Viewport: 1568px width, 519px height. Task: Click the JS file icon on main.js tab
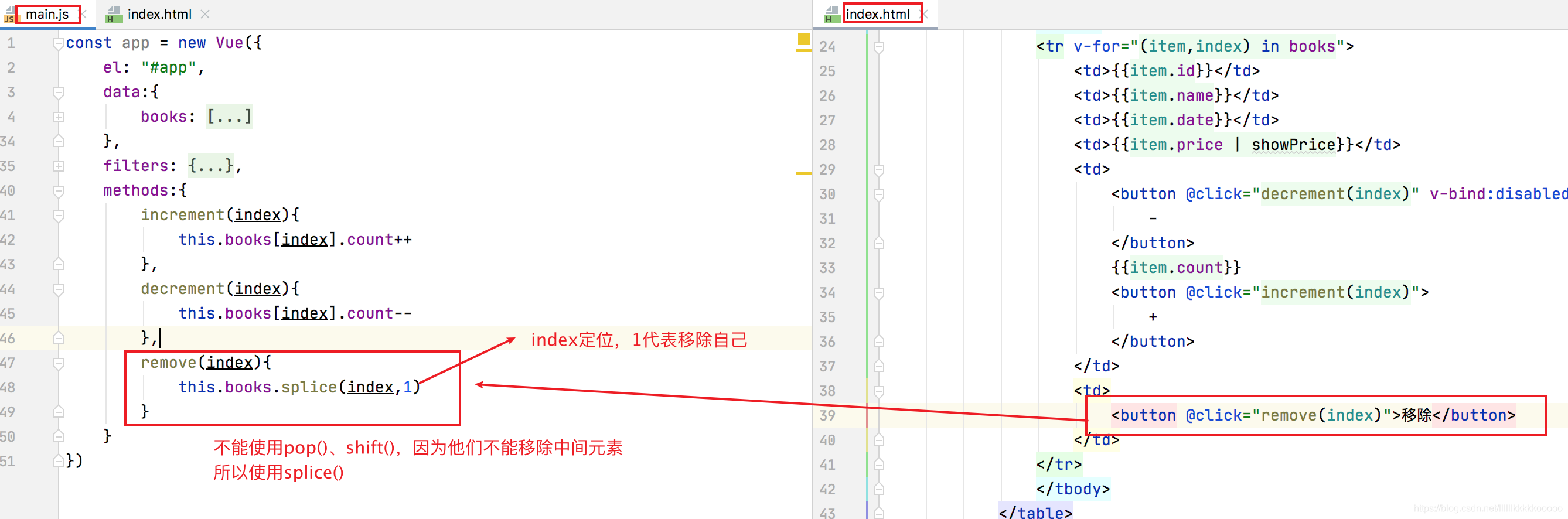click(x=10, y=15)
